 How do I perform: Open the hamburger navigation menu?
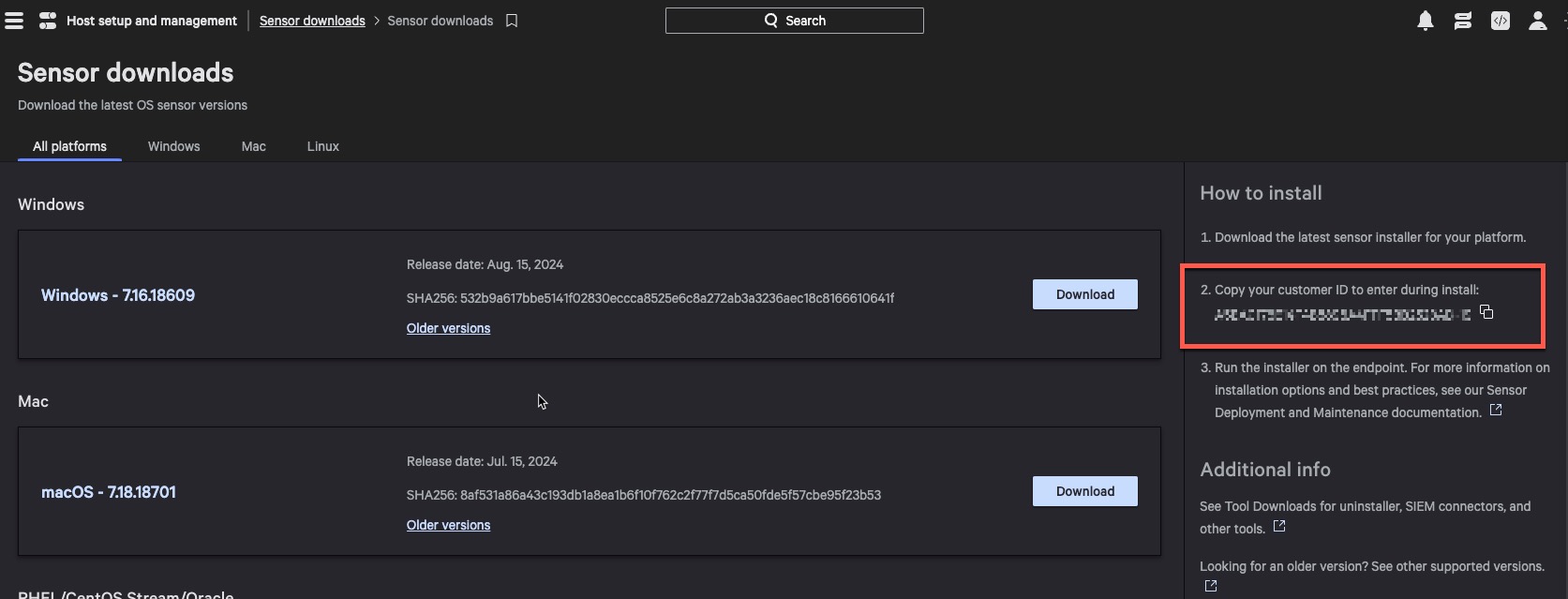click(x=14, y=21)
